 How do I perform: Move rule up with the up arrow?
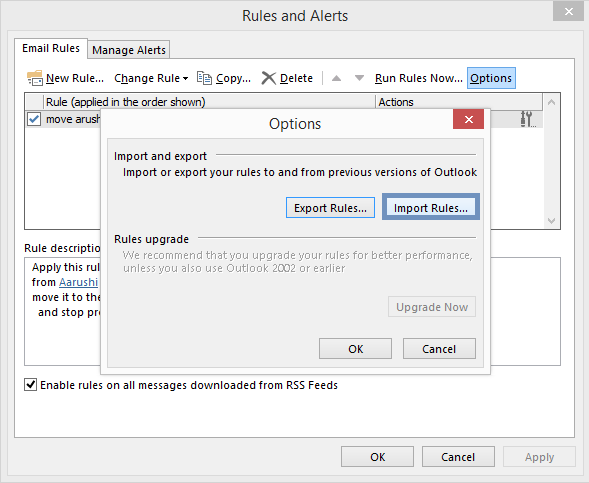click(x=337, y=78)
